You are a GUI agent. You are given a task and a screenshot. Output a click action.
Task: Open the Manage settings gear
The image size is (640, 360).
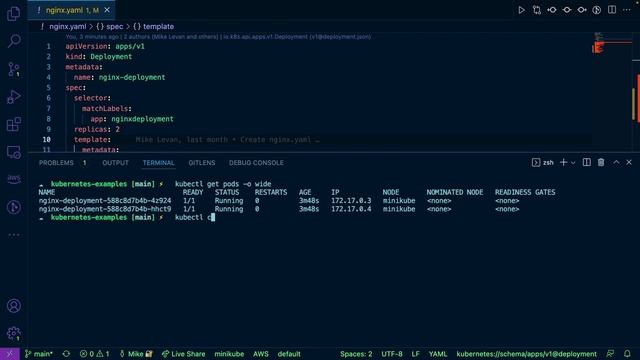[x=13, y=333]
